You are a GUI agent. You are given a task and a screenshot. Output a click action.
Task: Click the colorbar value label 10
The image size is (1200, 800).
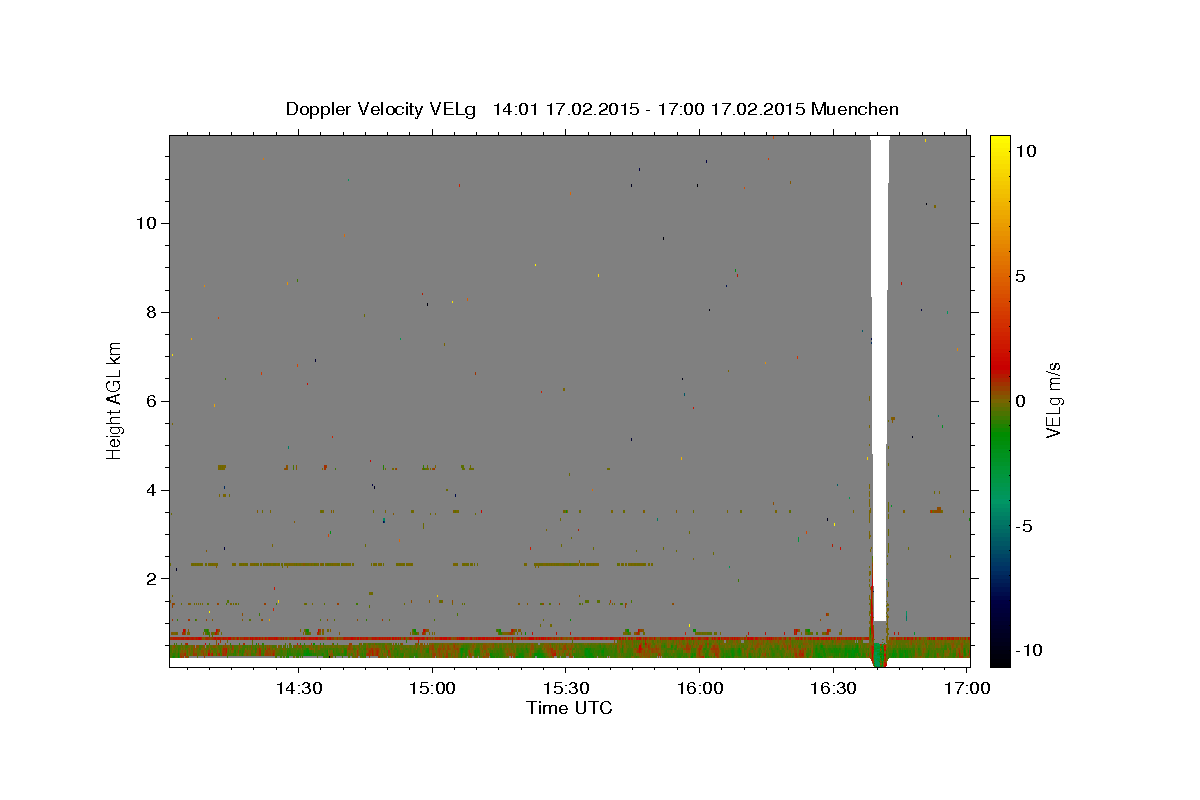tap(1025, 151)
